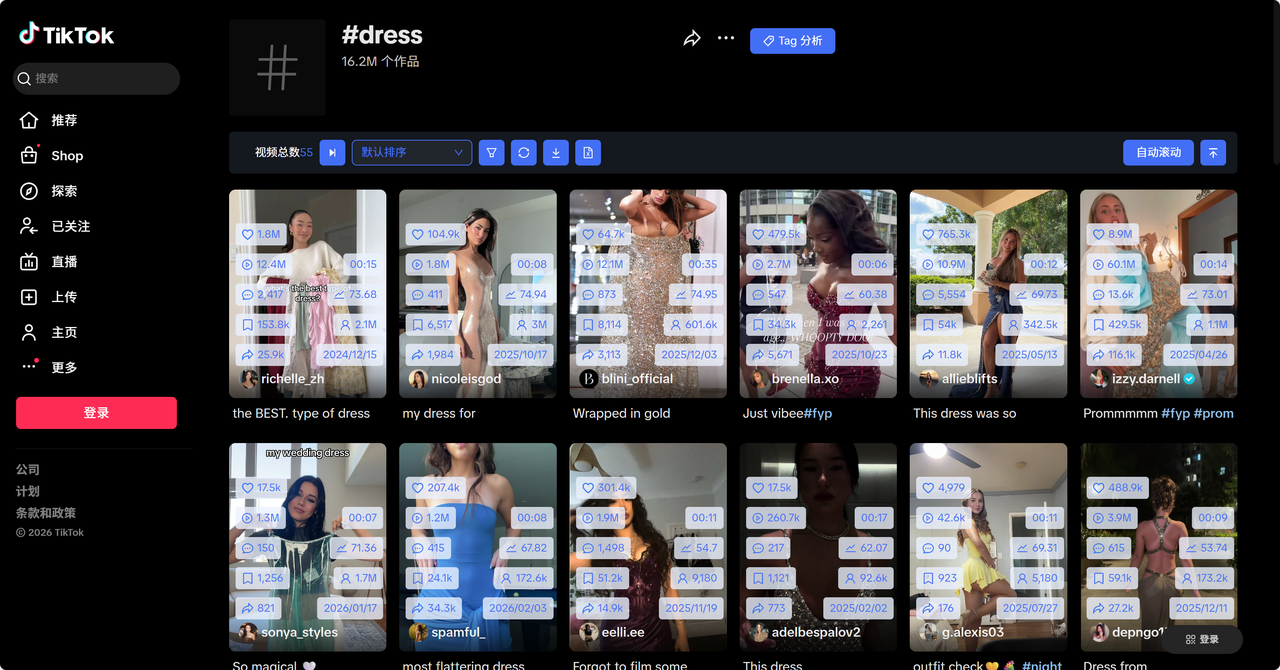
Task: Open the three-dots more options menu
Action: [726, 39]
